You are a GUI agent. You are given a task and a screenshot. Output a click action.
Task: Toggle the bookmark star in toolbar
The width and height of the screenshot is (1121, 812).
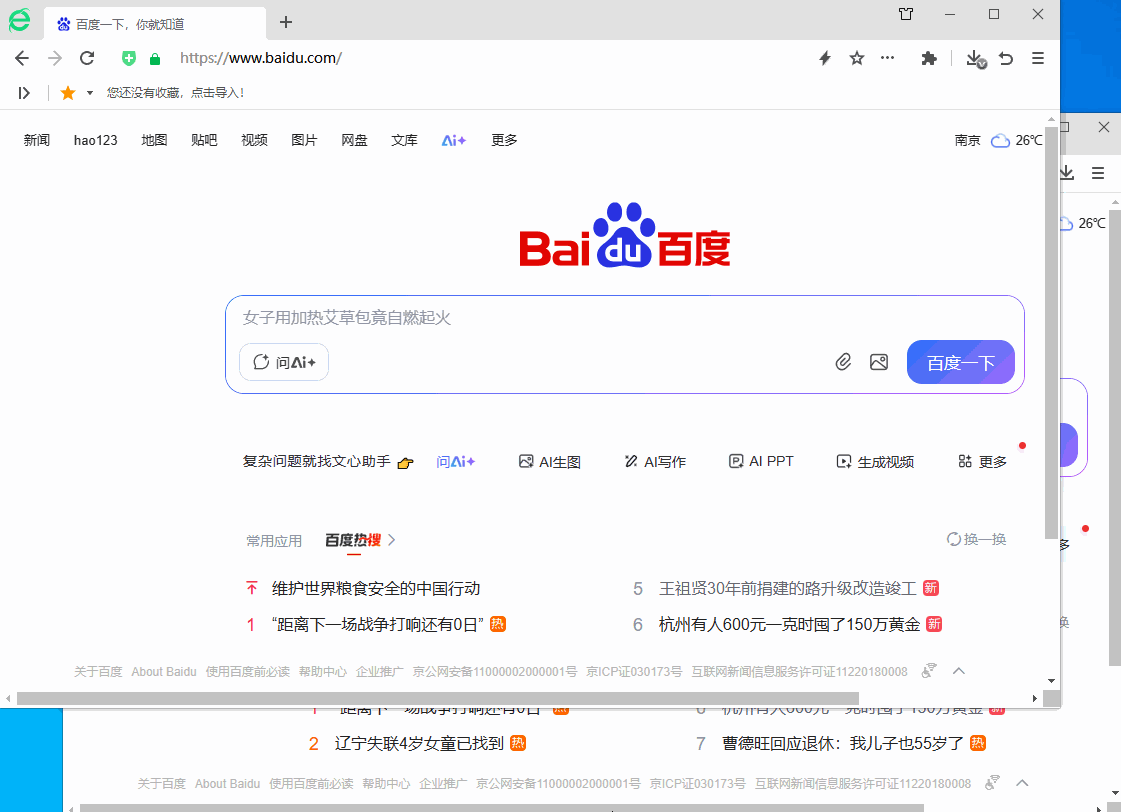(x=856, y=58)
